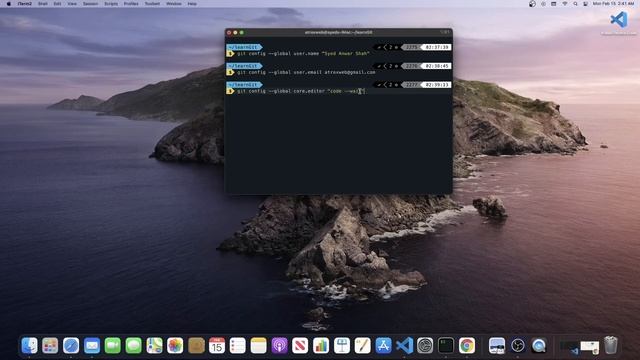Screen dimensions: 640x360
Task: Open Reminders from the dock
Action: coord(238,346)
